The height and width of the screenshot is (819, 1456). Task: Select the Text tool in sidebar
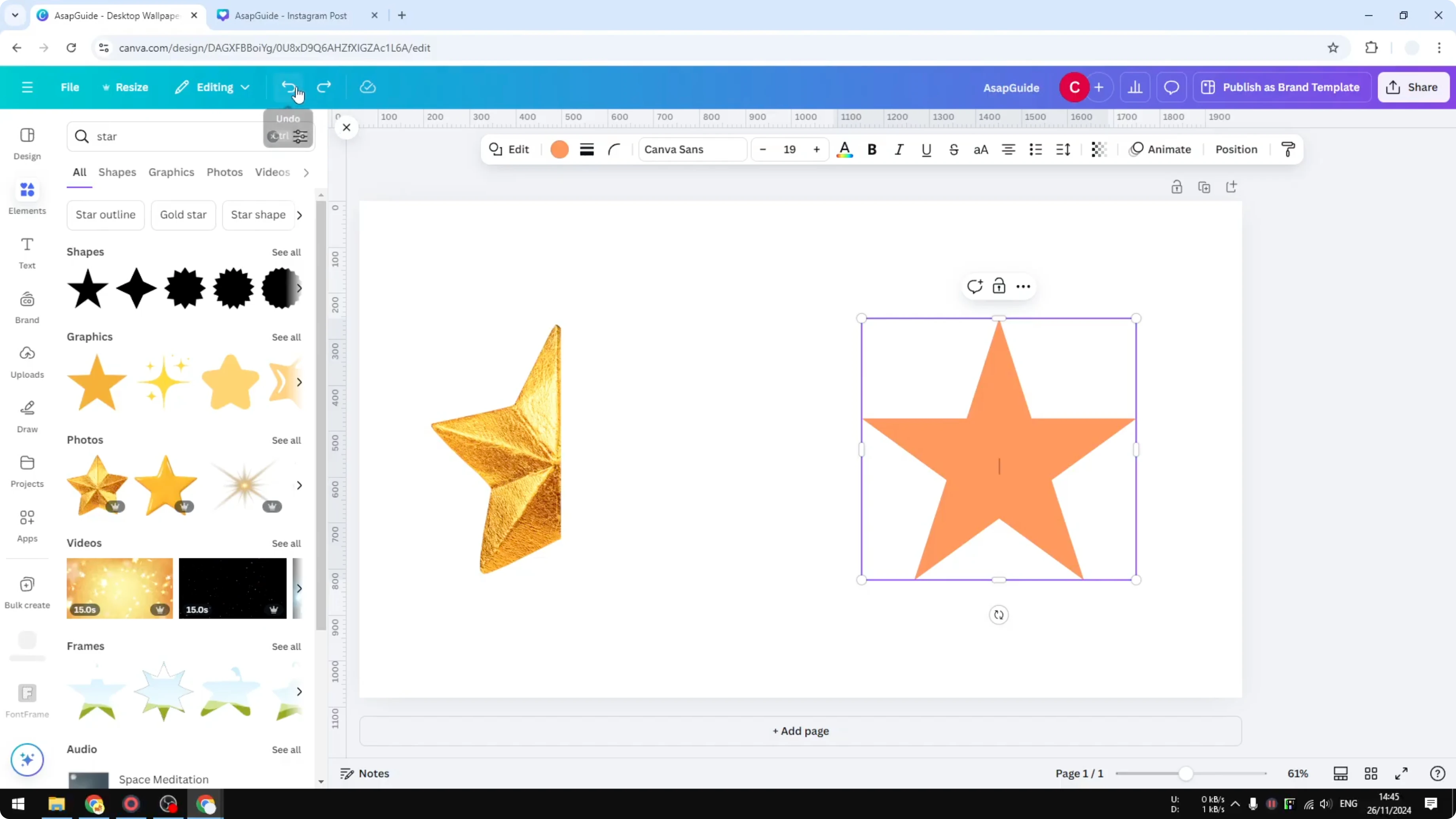coord(27,252)
